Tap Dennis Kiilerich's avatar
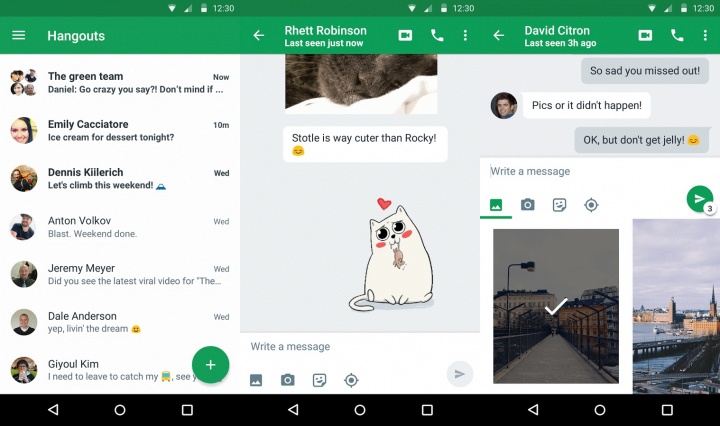Viewport: 720px width, 426px height. point(24,179)
